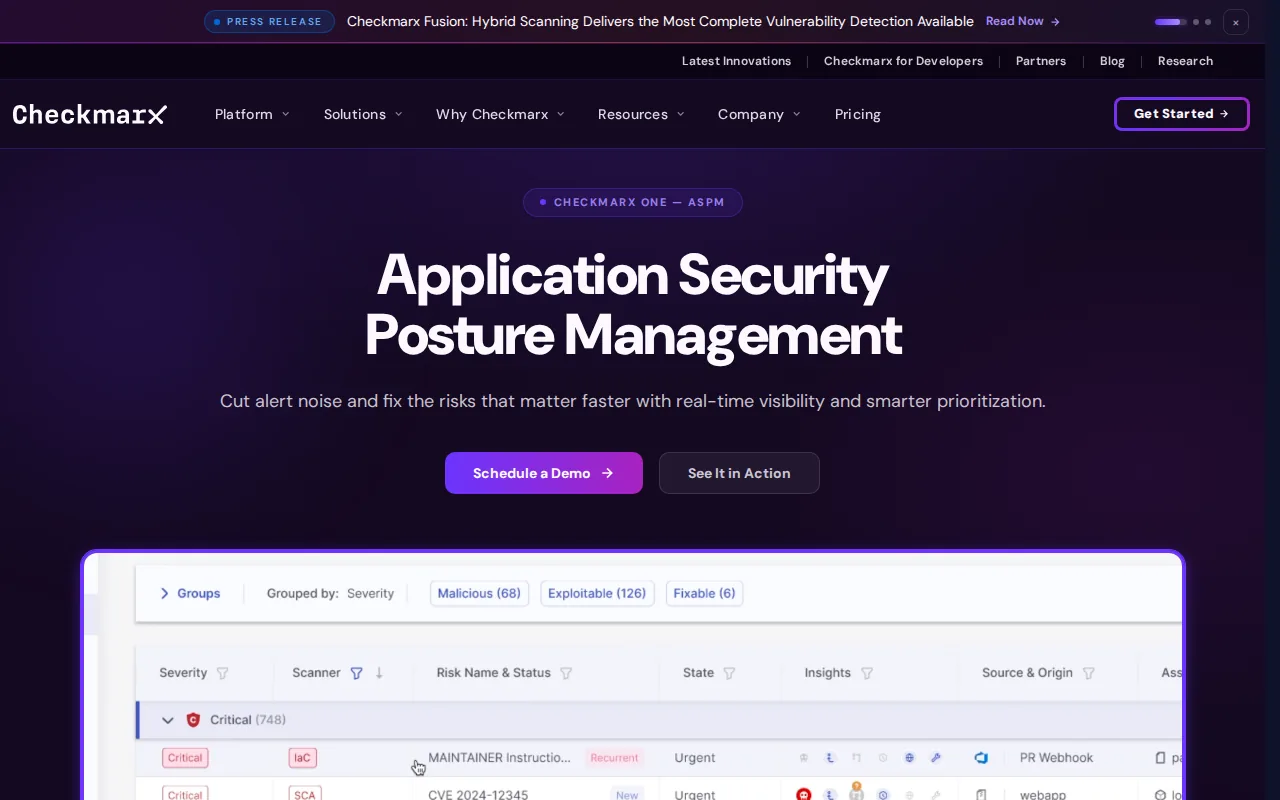Click Read Now in the banner
1280x800 pixels.
(x=1023, y=21)
